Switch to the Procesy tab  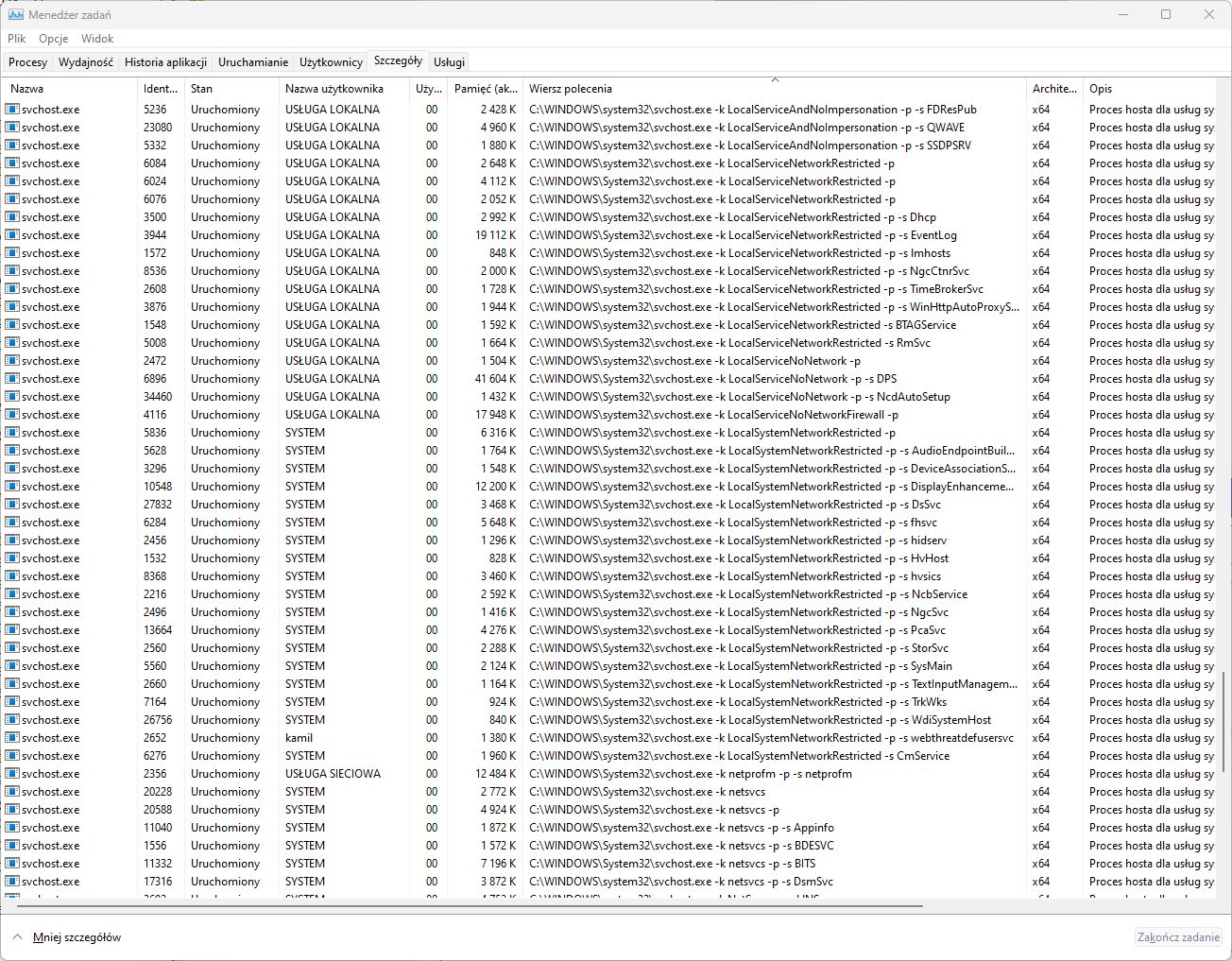point(27,61)
